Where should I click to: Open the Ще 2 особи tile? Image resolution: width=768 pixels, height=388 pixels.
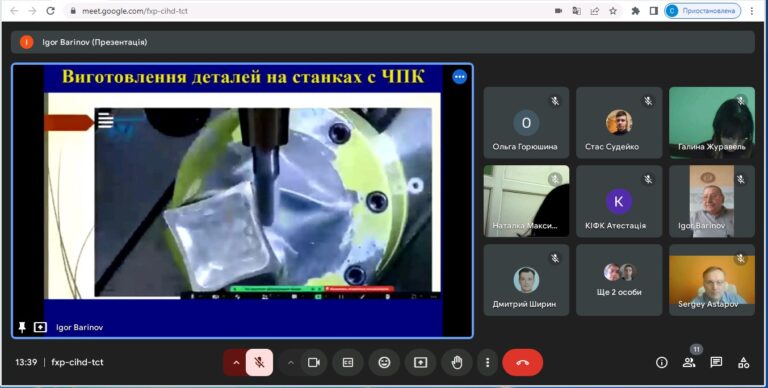click(x=619, y=280)
